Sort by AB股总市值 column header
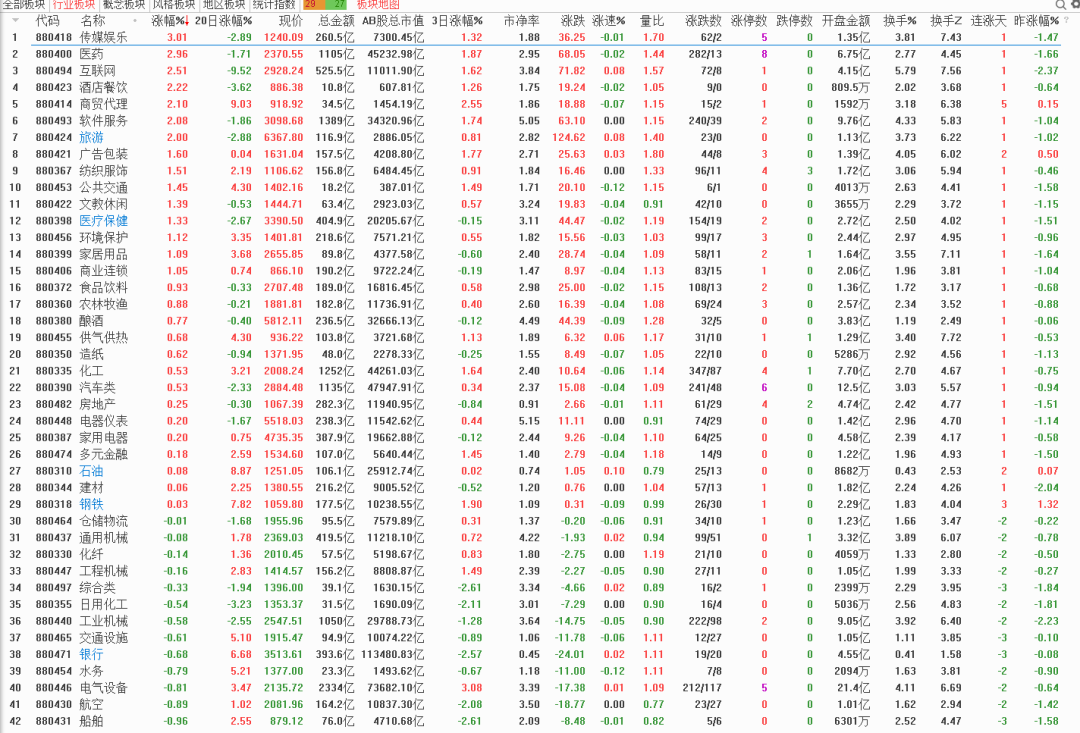The width and height of the screenshot is (1080, 733). point(393,21)
